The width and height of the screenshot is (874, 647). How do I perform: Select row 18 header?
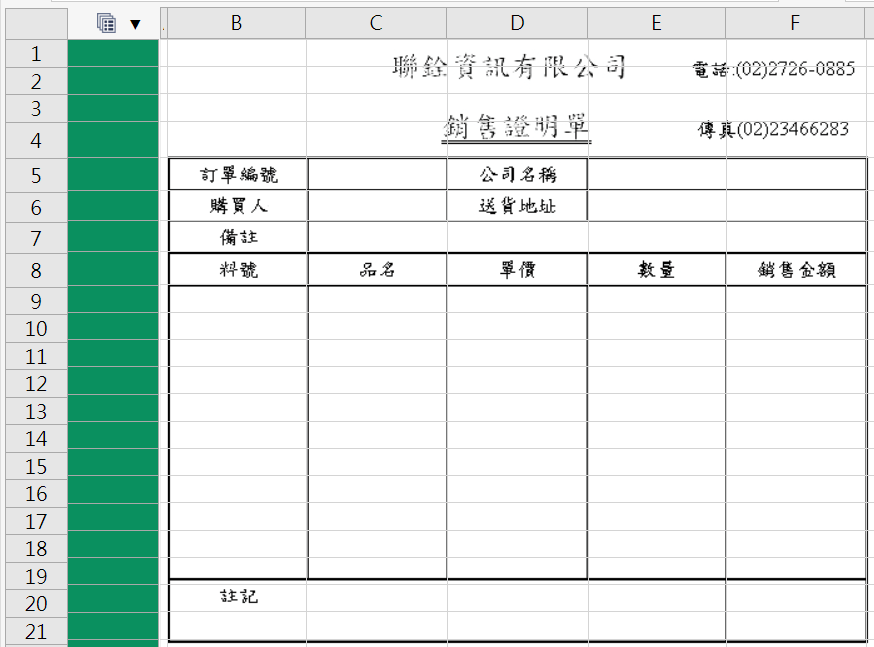click(x=36, y=548)
